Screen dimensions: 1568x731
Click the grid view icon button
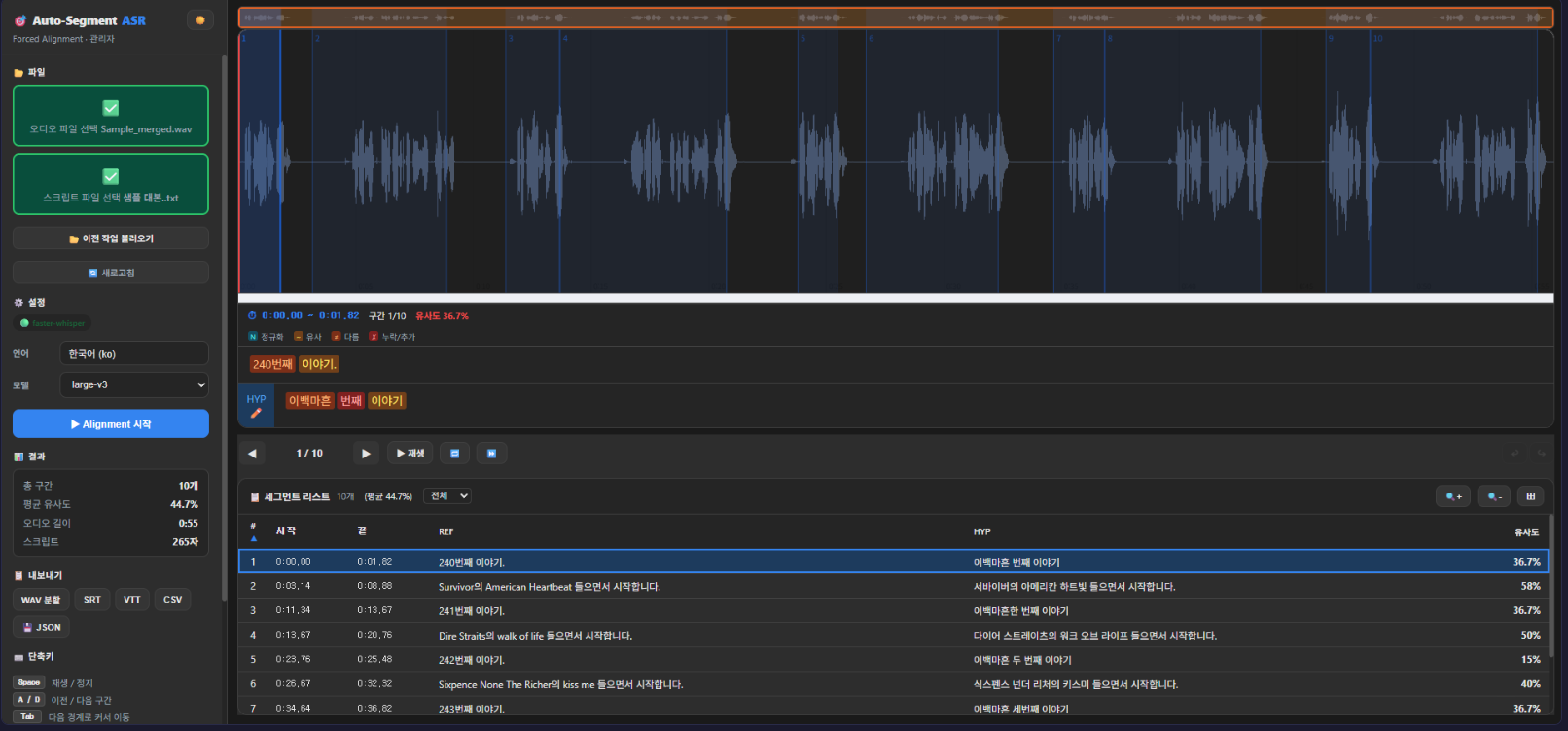click(x=1530, y=496)
